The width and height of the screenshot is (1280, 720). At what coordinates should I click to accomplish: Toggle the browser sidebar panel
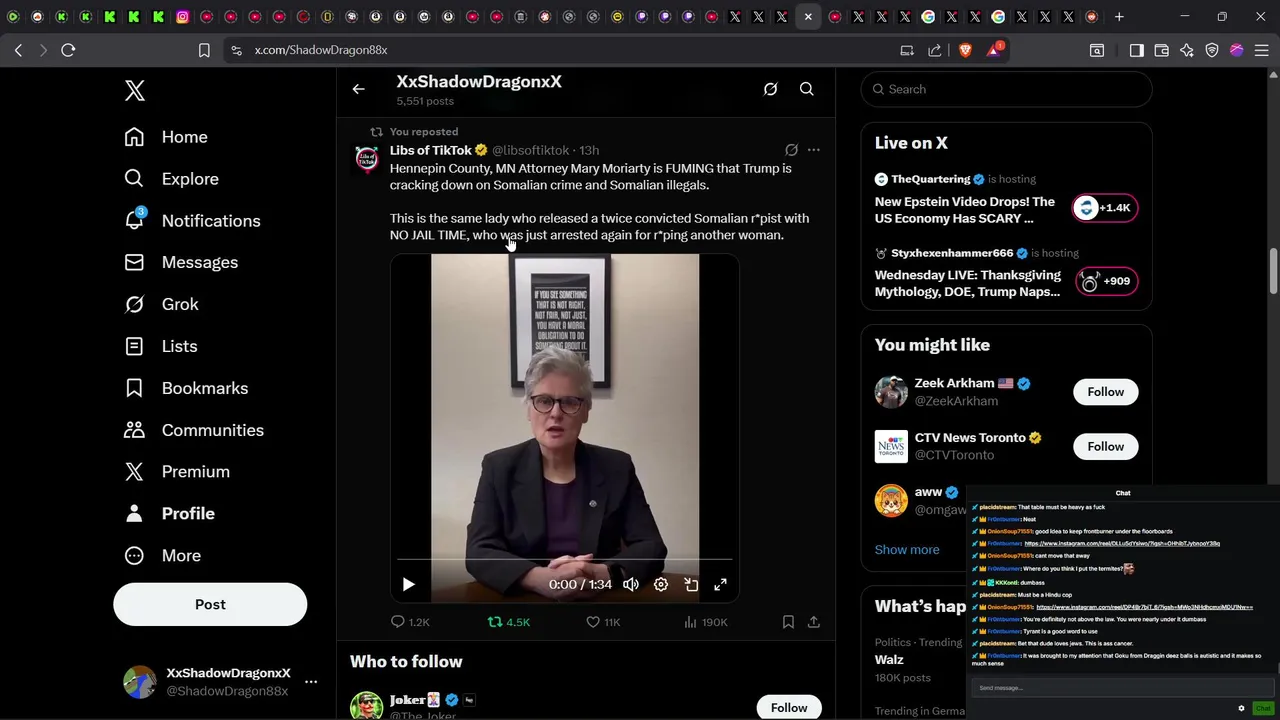point(1136,50)
